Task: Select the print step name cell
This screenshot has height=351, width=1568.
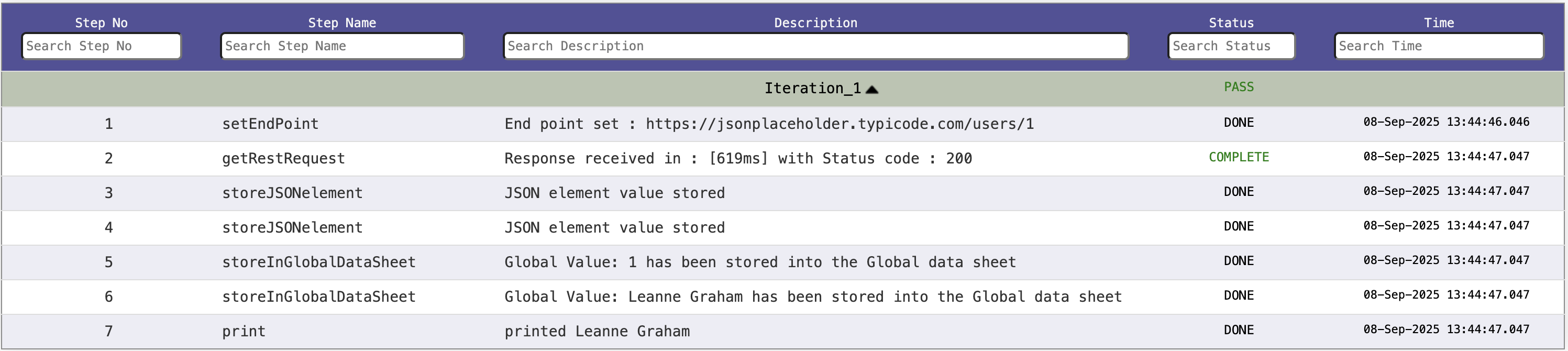Action: pyautogui.click(x=244, y=332)
